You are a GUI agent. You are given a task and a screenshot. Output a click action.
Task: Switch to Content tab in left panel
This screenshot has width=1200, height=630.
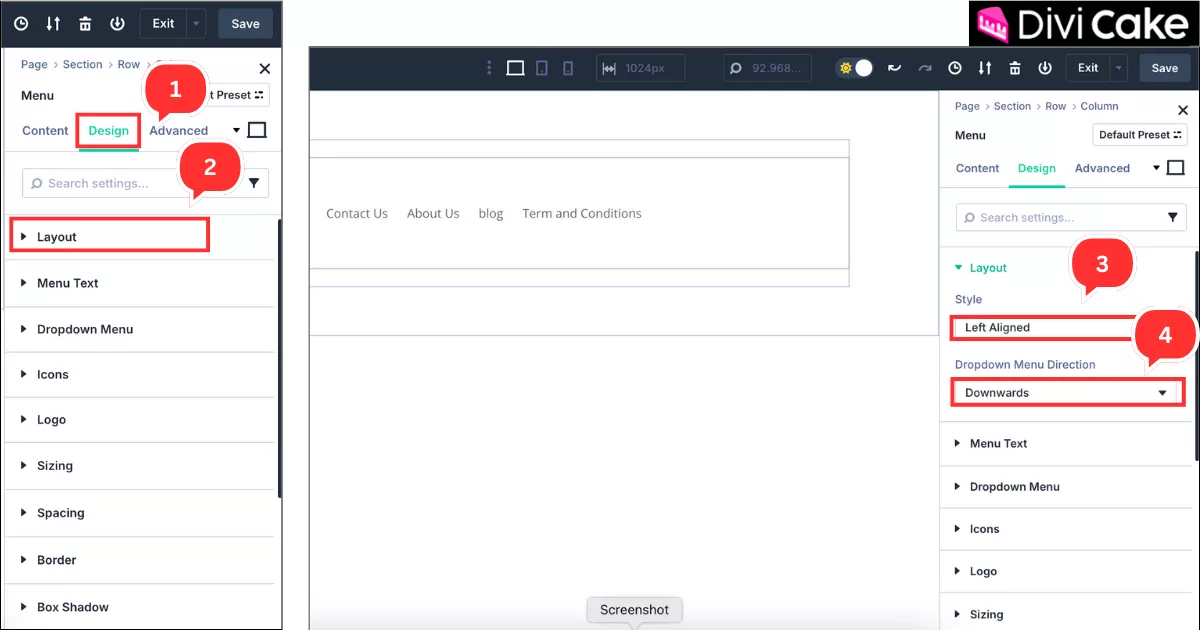tap(45, 130)
